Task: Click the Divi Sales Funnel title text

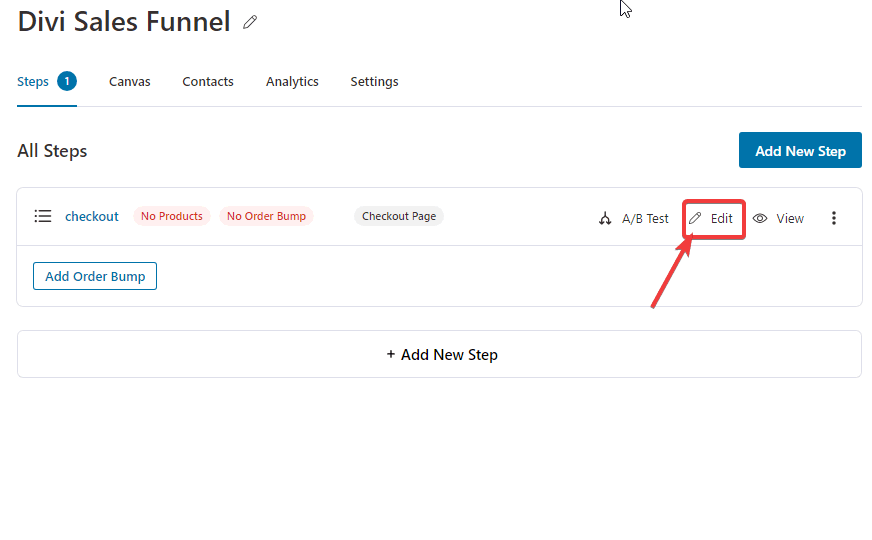Action: tap(124, 22)
